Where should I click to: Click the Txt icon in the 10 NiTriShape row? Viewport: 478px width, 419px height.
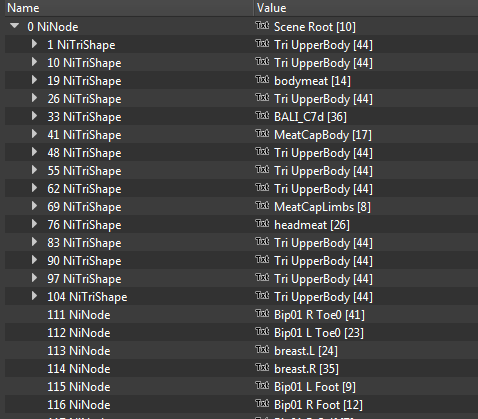(262, 62)
